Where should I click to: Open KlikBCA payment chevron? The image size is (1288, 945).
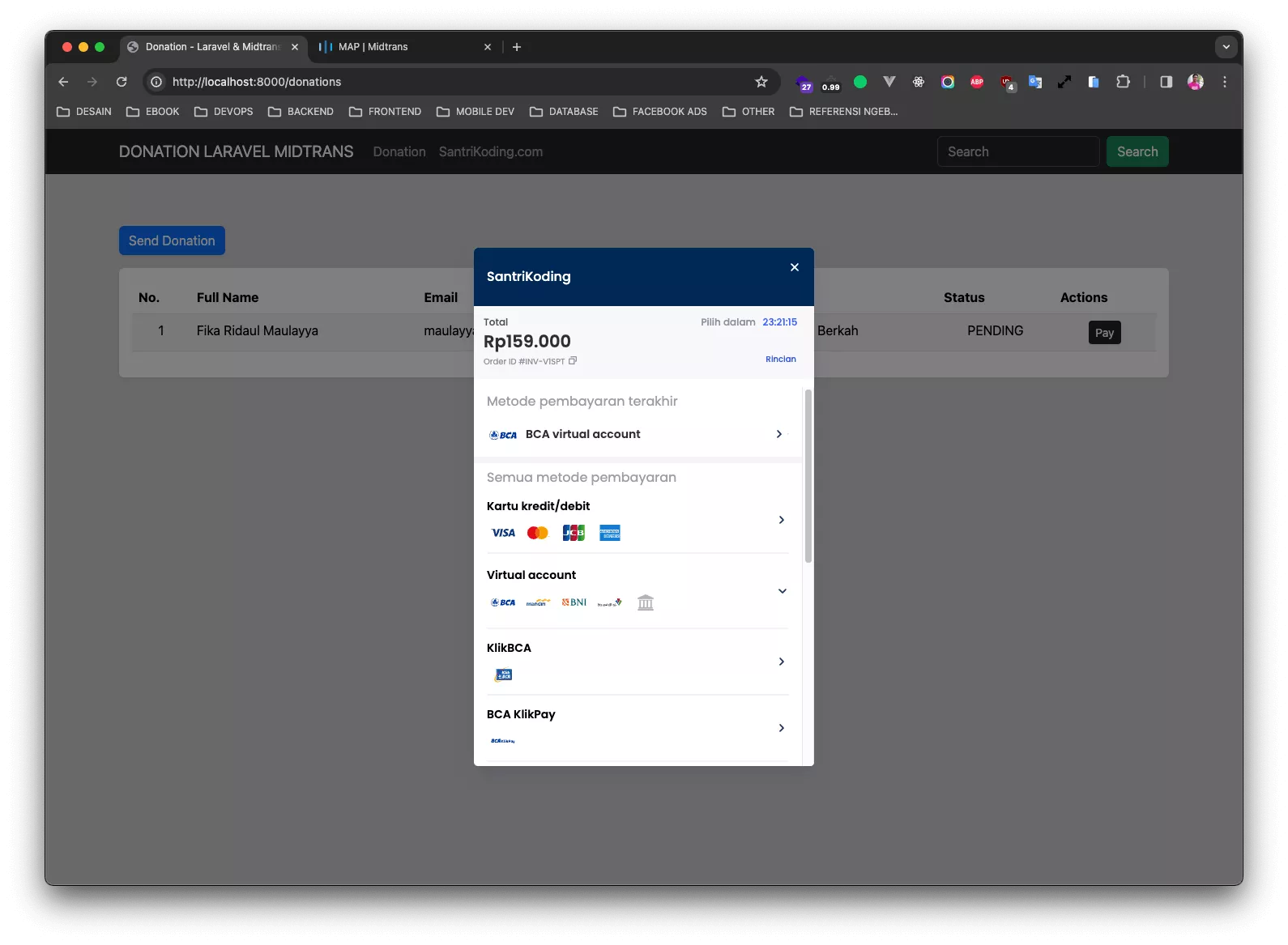coord(781,662)
